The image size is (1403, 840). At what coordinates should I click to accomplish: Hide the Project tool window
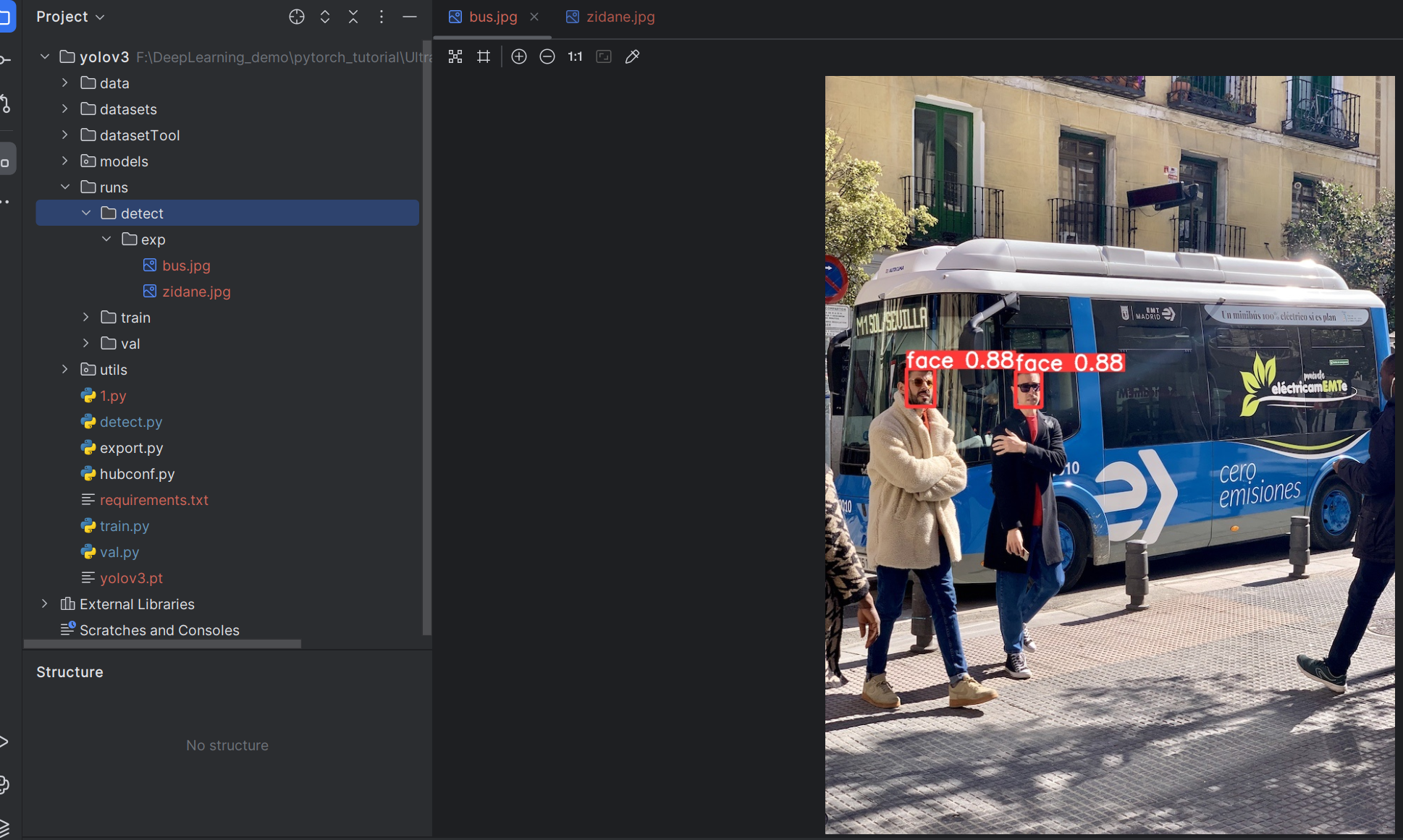410,17
